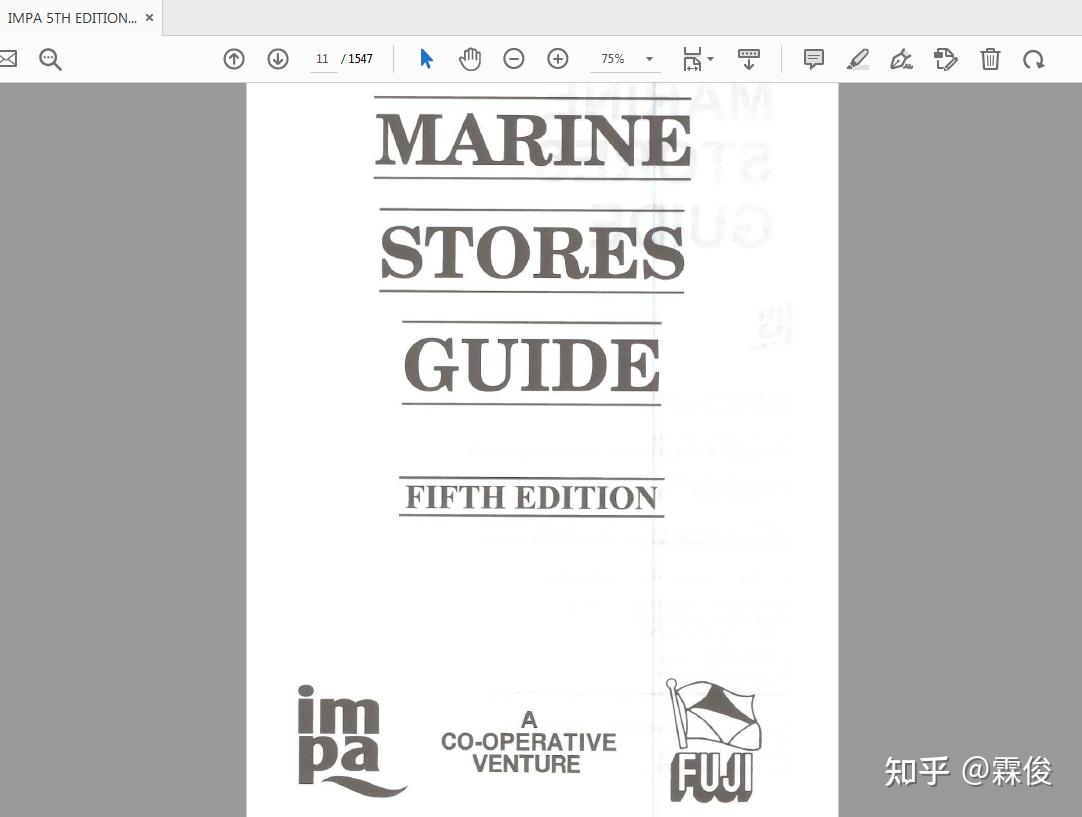The width and height of the screenshot is (1082, 817).
Task: Click the trash icon to delete pages
Action: coord(989,59)
